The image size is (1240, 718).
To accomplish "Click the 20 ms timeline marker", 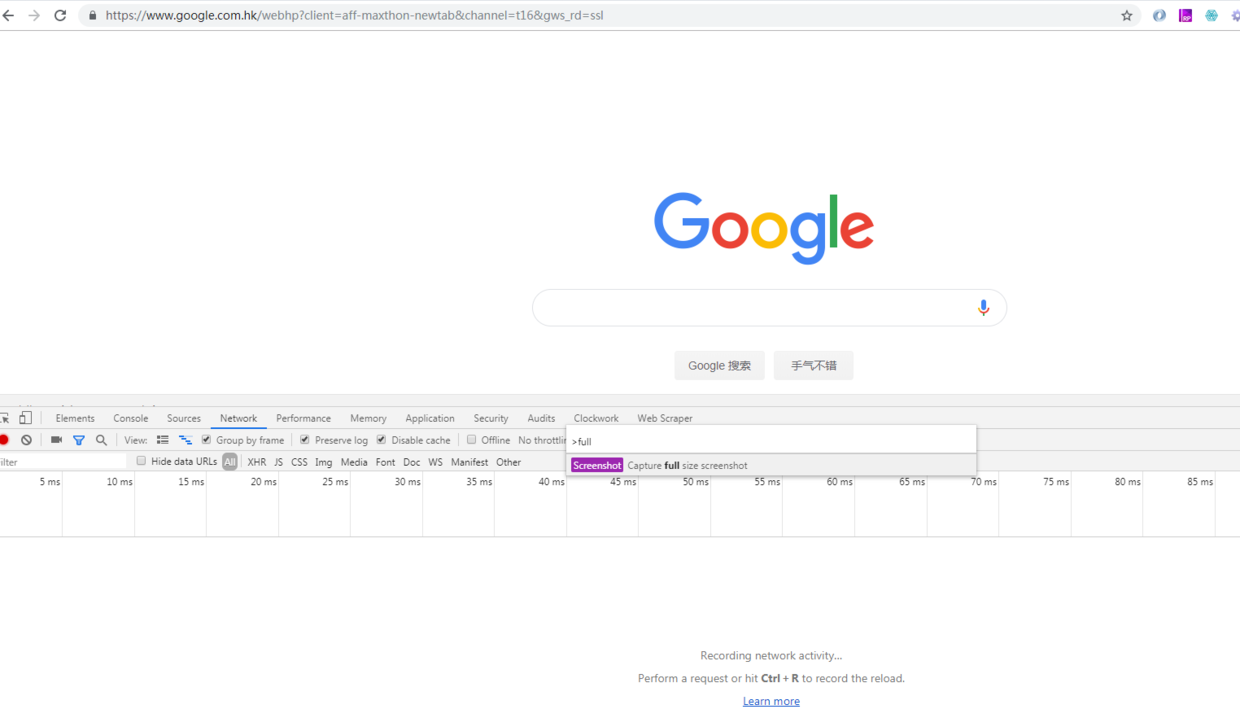I will (x=264, y=482).
